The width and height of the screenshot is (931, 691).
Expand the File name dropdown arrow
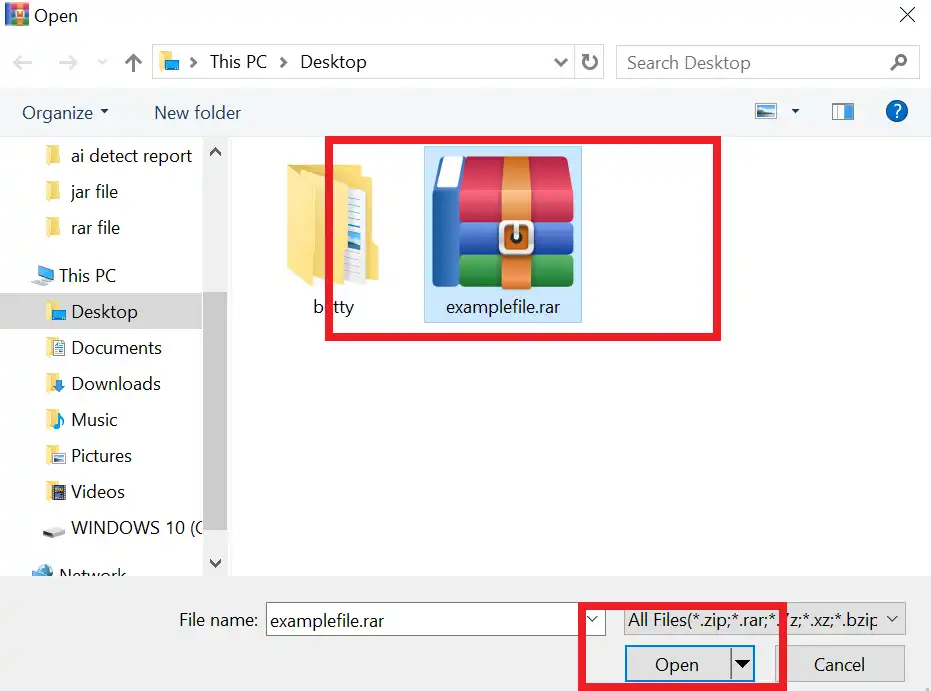(592, 619)
